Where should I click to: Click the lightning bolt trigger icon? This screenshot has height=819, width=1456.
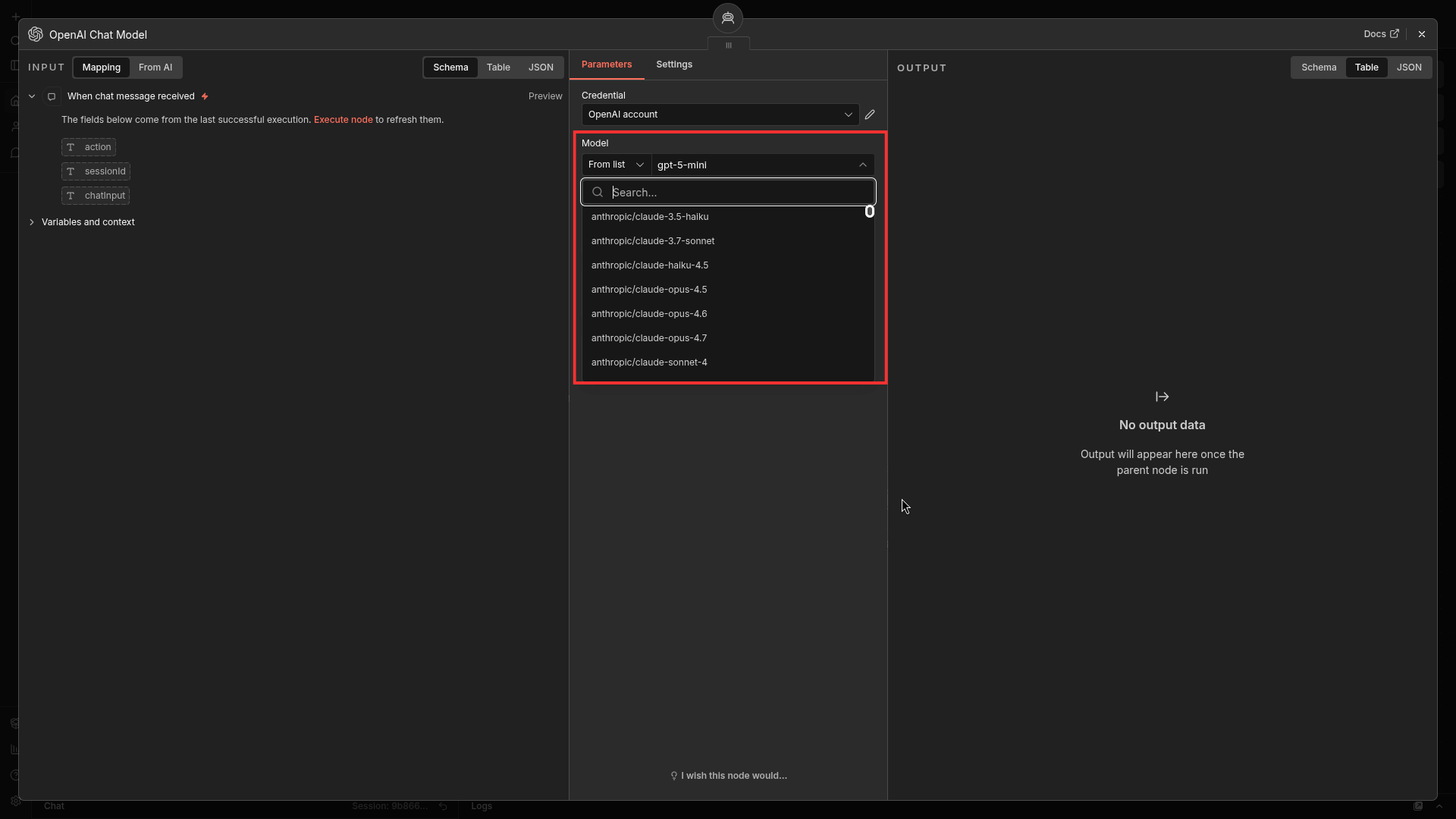click(x=205, y=96)
